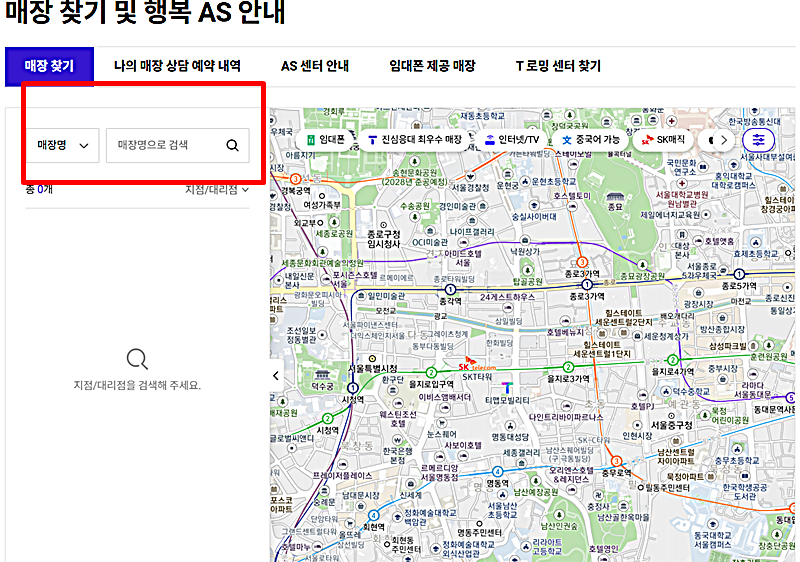Click the 종로구청 임시청사 map label
The image size is (800, 562).
click(x=384, y=239)
